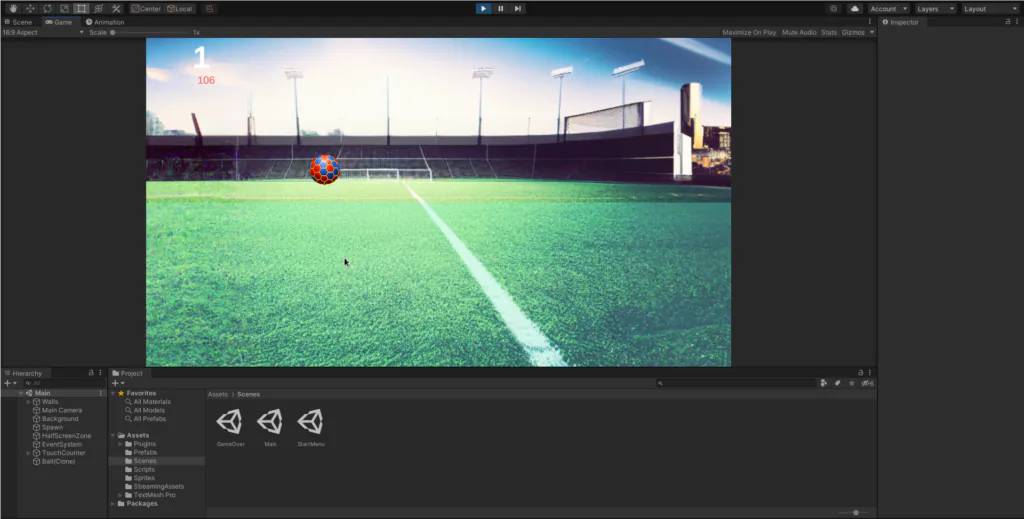Screen dimensions: 1024x519
Task: Collapse the Main scene in Hierarchy
Action: pyautogui.click(x=21, y=393)
